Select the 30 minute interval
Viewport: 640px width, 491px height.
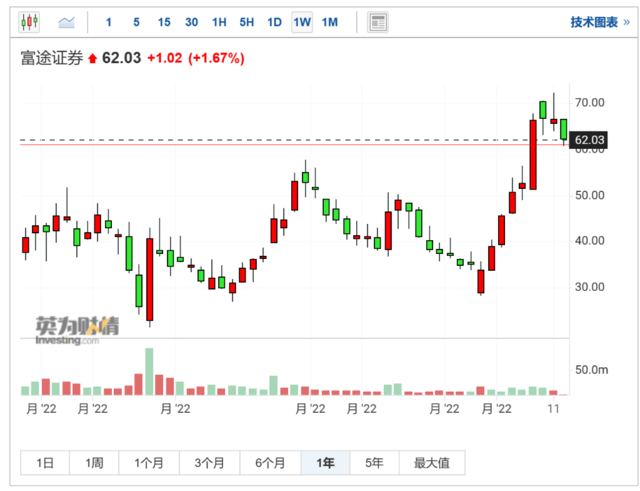[191, 22]
